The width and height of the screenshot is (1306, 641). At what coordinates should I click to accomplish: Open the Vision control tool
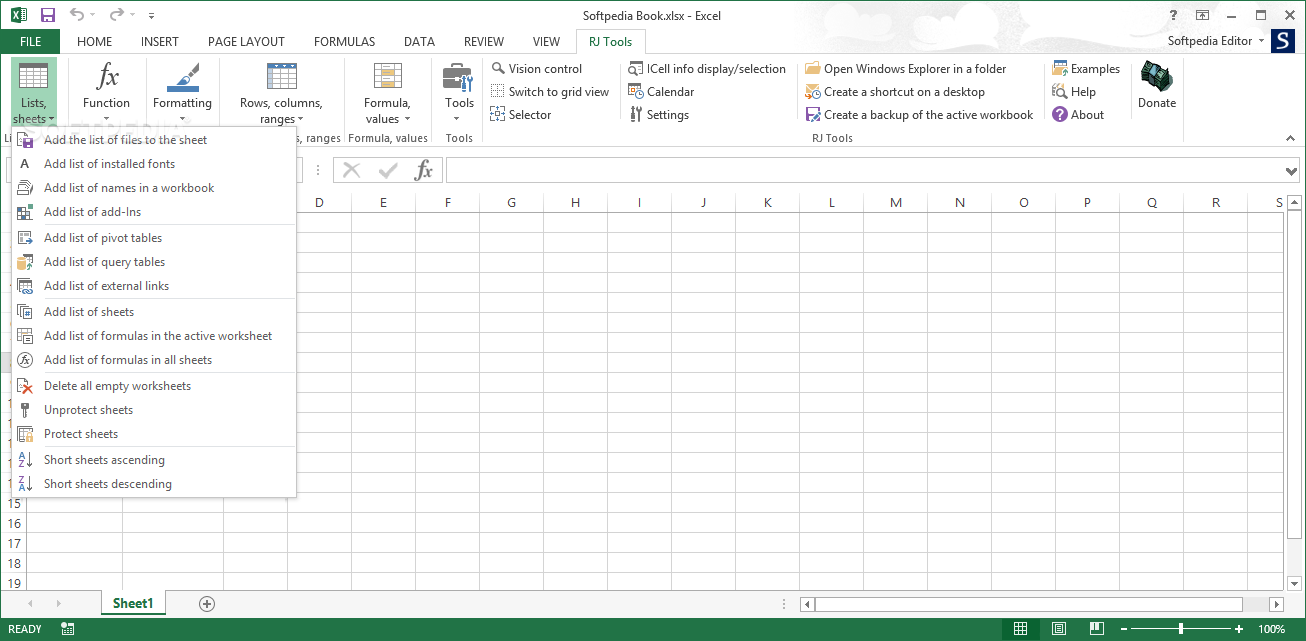pos(537,69)
